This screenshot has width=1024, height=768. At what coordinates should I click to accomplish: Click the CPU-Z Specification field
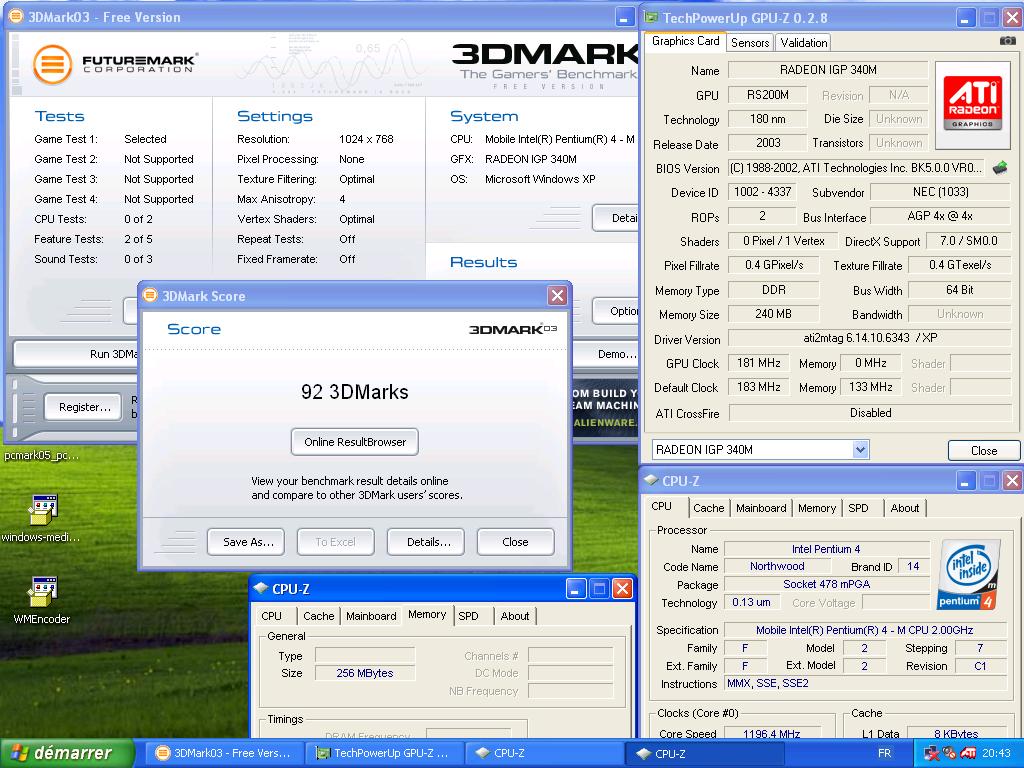[865, 630]
